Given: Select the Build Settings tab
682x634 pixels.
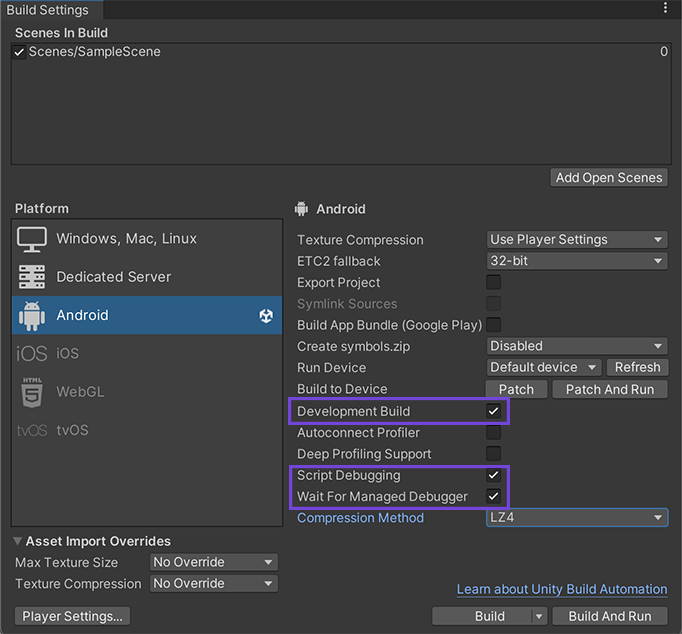Looking at the screenshot, I should pyautogui.click(x=48, y=10).
